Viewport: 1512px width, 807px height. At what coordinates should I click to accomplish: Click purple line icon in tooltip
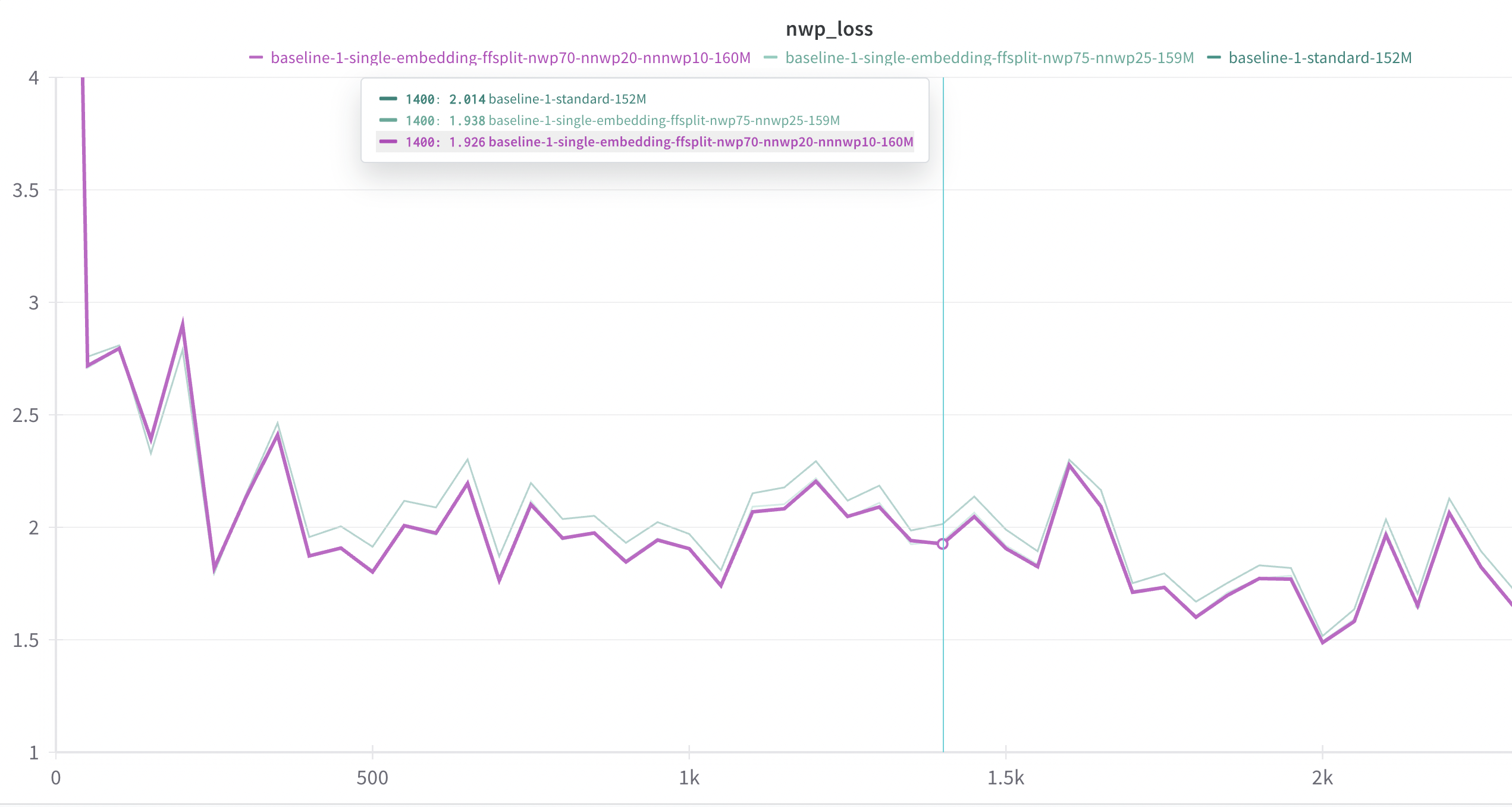point(388,142)
